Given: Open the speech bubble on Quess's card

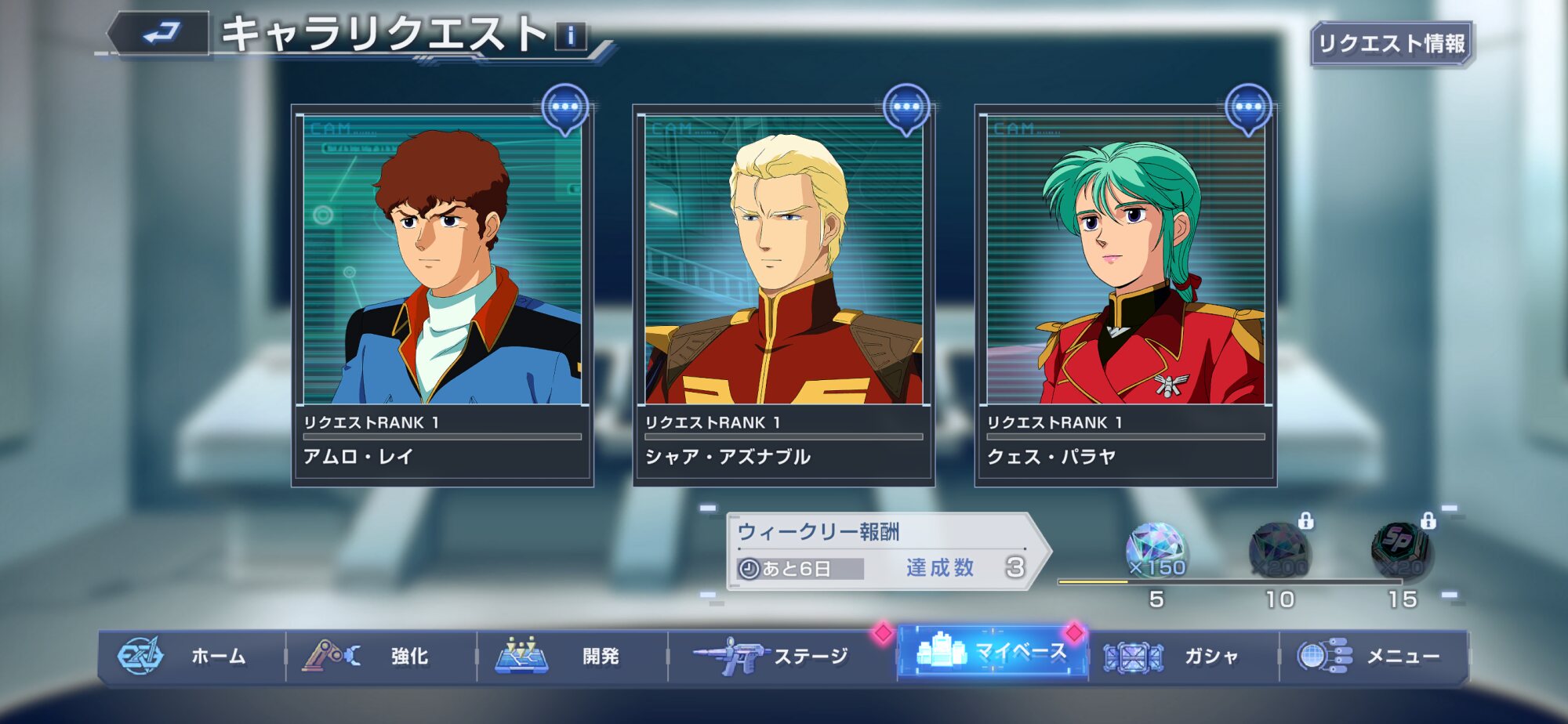Looking at the screenshot, I should (x=1248, y=108).
